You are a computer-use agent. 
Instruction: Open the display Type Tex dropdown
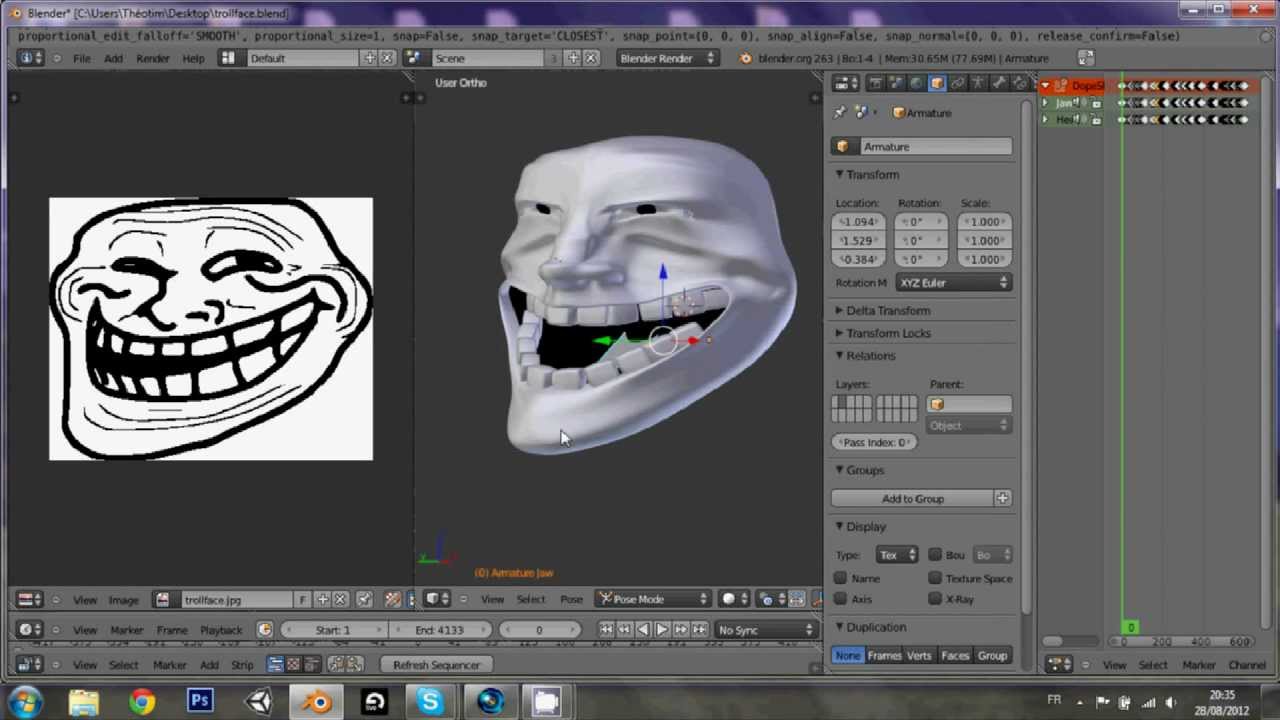pos(897,555)
